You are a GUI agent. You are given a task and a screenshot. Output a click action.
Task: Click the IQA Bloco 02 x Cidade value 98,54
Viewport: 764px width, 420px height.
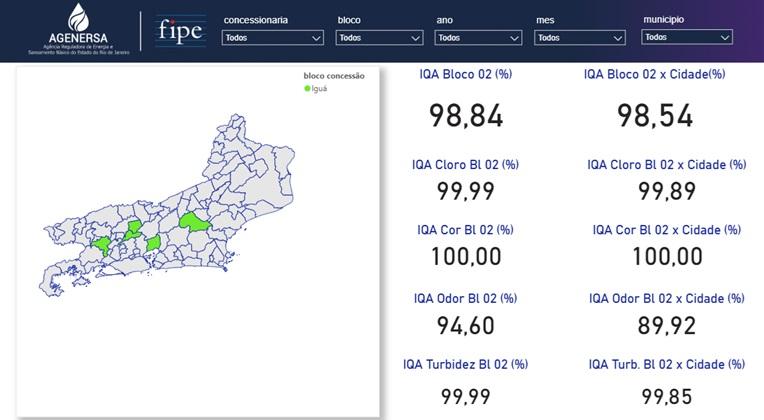pos(655,115)
